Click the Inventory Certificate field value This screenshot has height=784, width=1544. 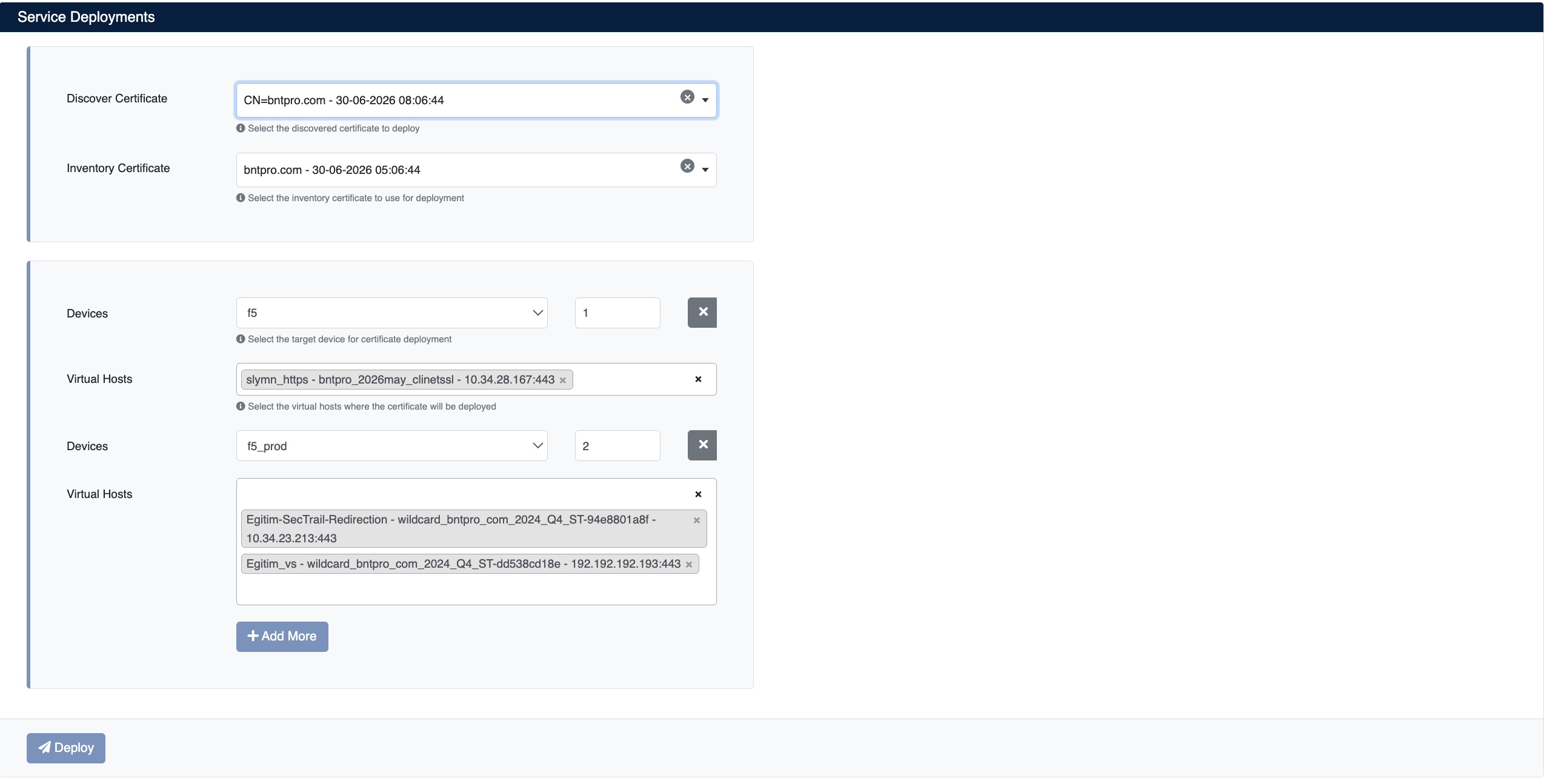coord(331,170)
